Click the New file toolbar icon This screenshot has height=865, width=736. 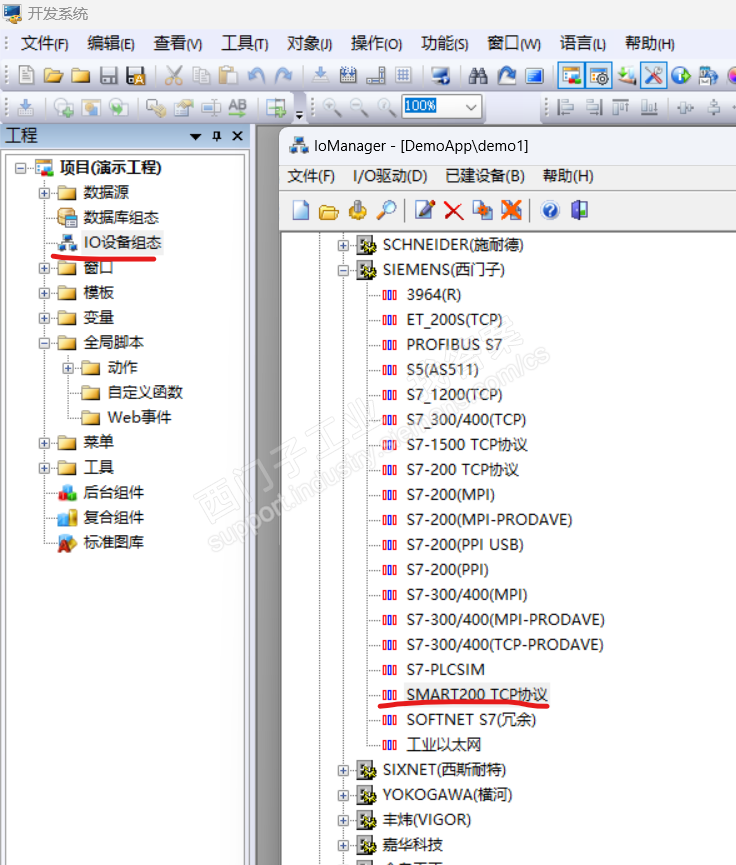(x=26, y=75)
